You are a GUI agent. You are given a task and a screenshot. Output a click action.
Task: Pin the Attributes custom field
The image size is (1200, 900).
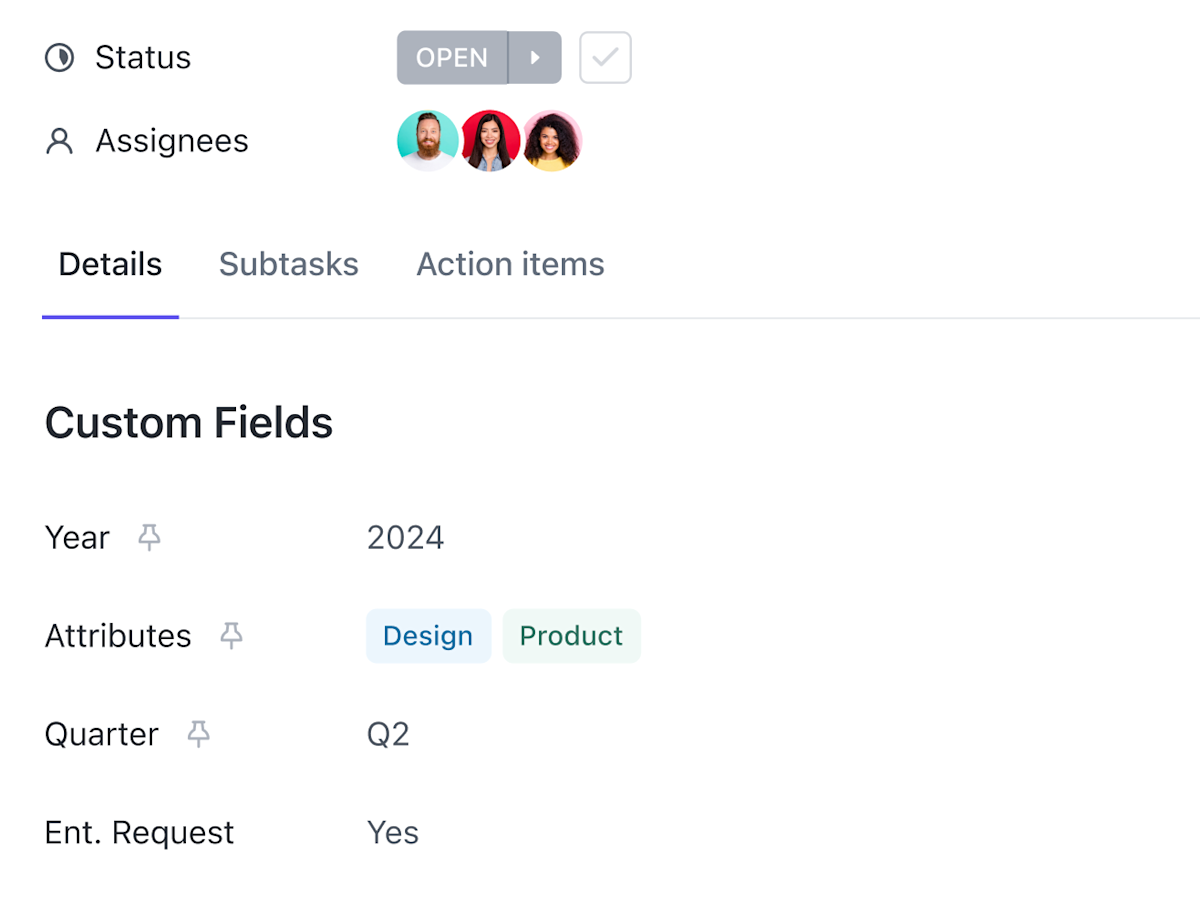tap(231, 636)
